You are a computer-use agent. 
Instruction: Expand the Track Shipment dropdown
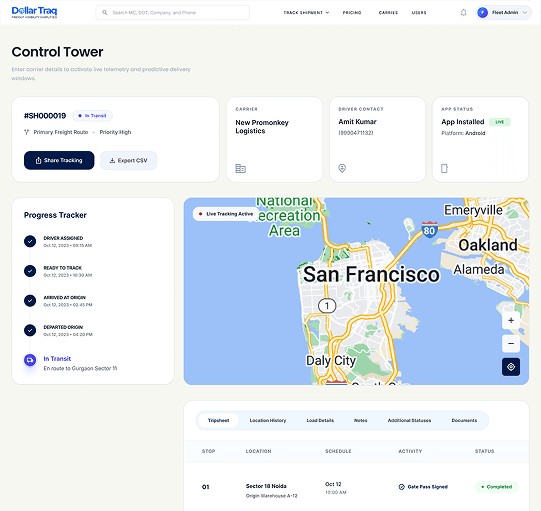tap(306, 12)
